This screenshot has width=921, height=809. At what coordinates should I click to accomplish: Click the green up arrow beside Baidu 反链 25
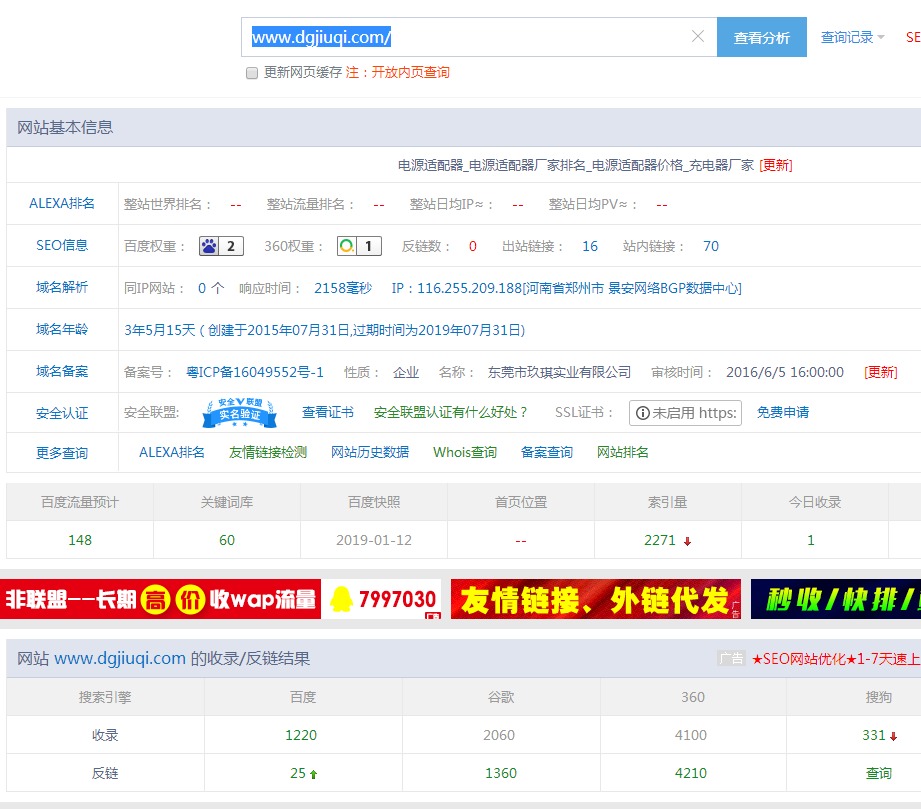click(x=314, y=773)
